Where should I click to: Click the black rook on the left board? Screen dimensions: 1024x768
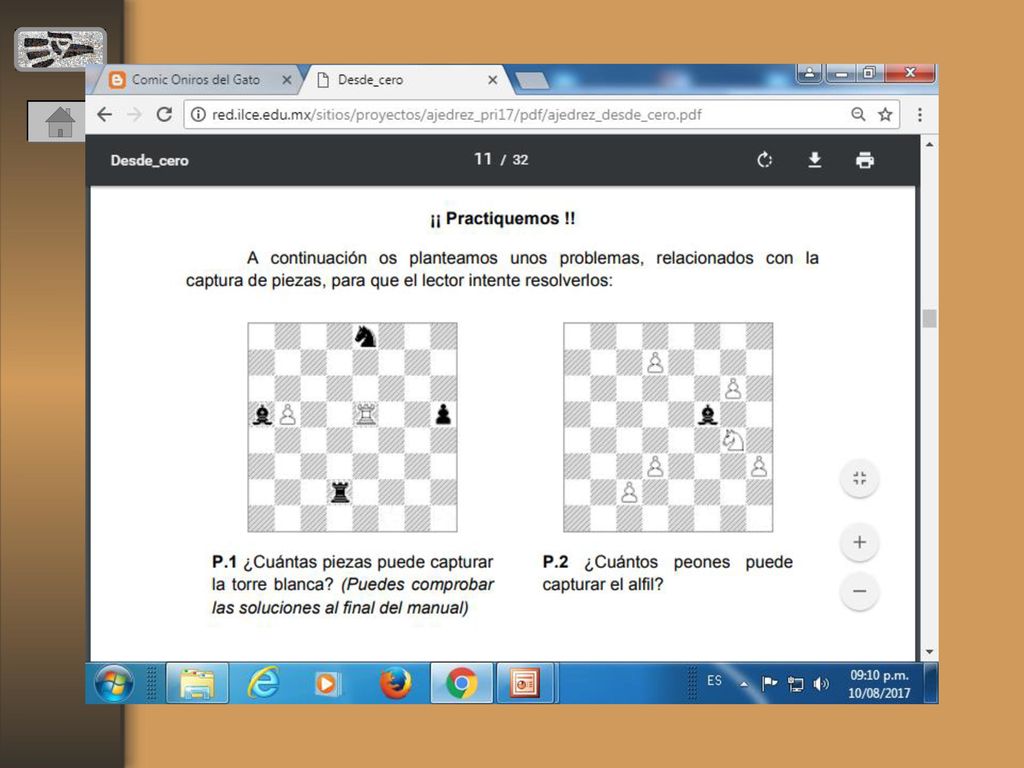coord(340,492)
